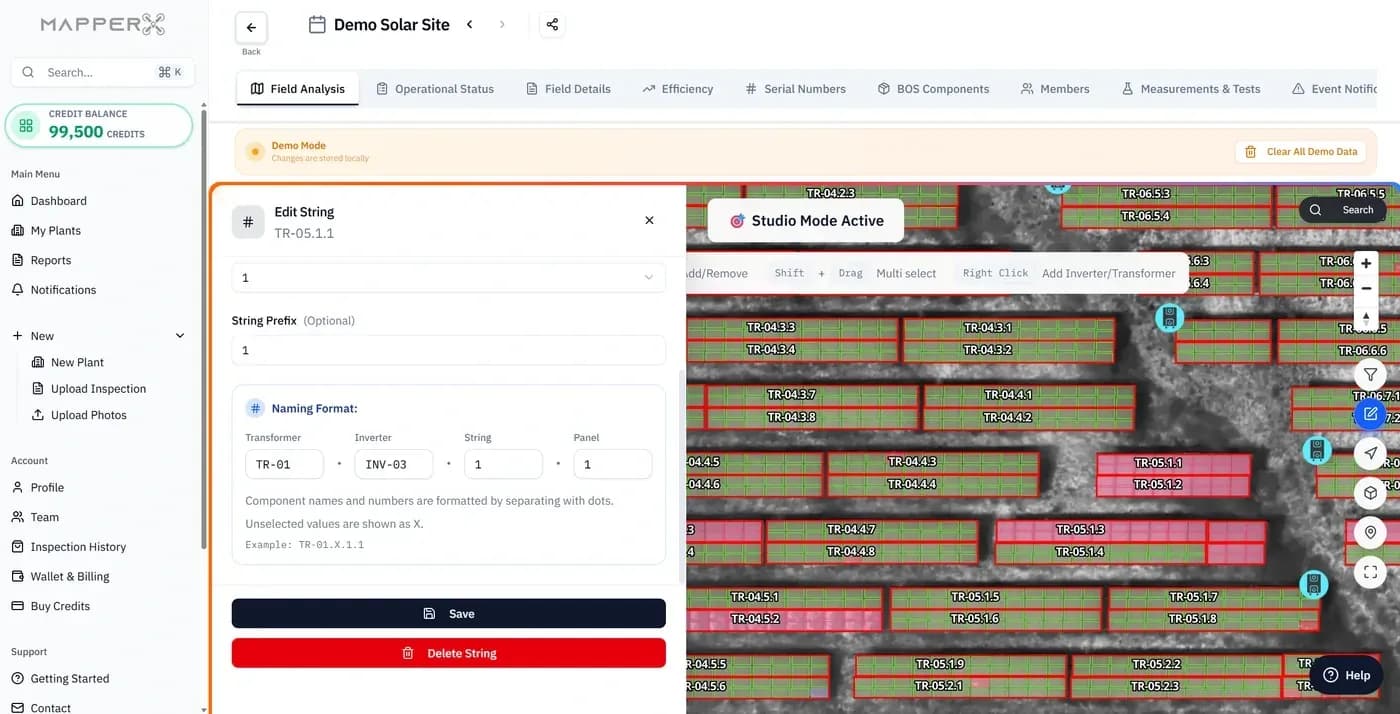1400x714 pixels.
Task: Save the string edits
Action: tap(448, 614)
